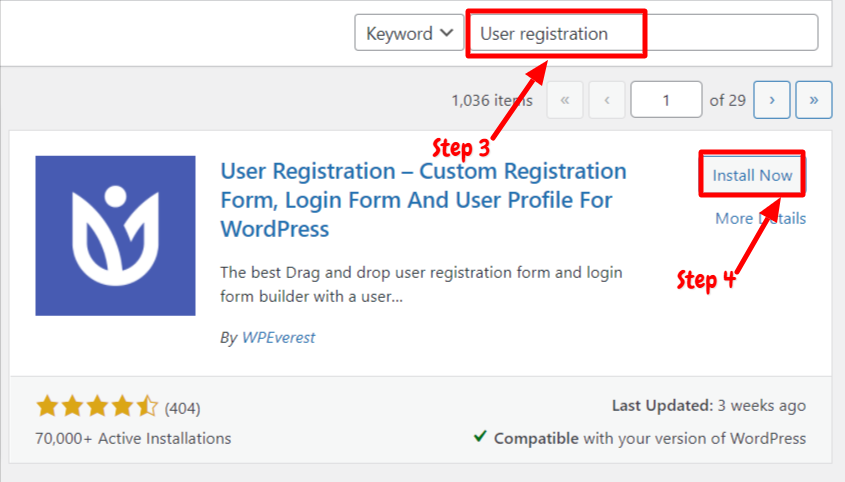Click the current page number box
845x482 pixels.
pos(666,100)
